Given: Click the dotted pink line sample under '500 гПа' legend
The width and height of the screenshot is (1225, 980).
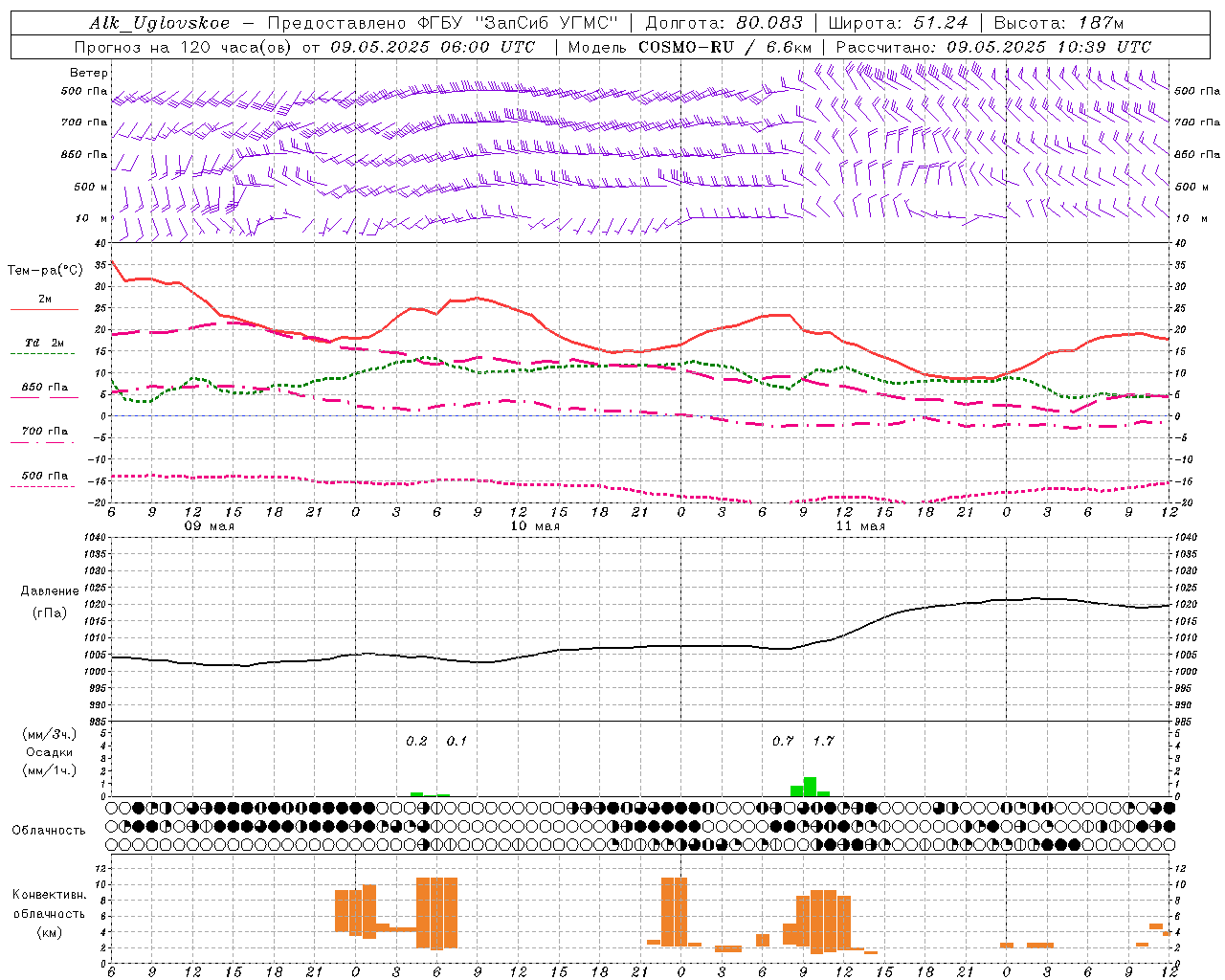Looking at the screenshot, I should [42, 486].
